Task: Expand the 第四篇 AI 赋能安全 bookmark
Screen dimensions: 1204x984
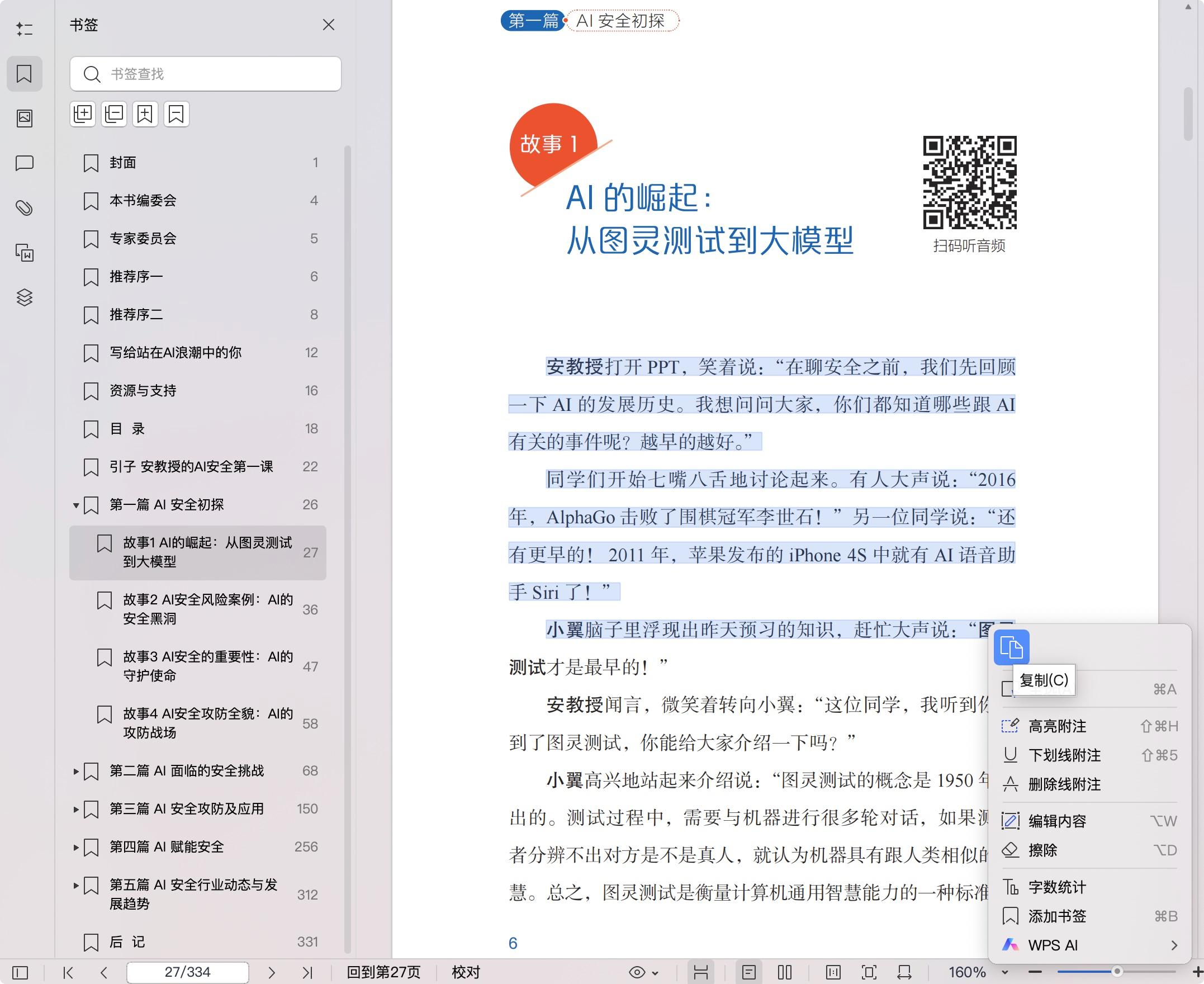Action: 75,847
